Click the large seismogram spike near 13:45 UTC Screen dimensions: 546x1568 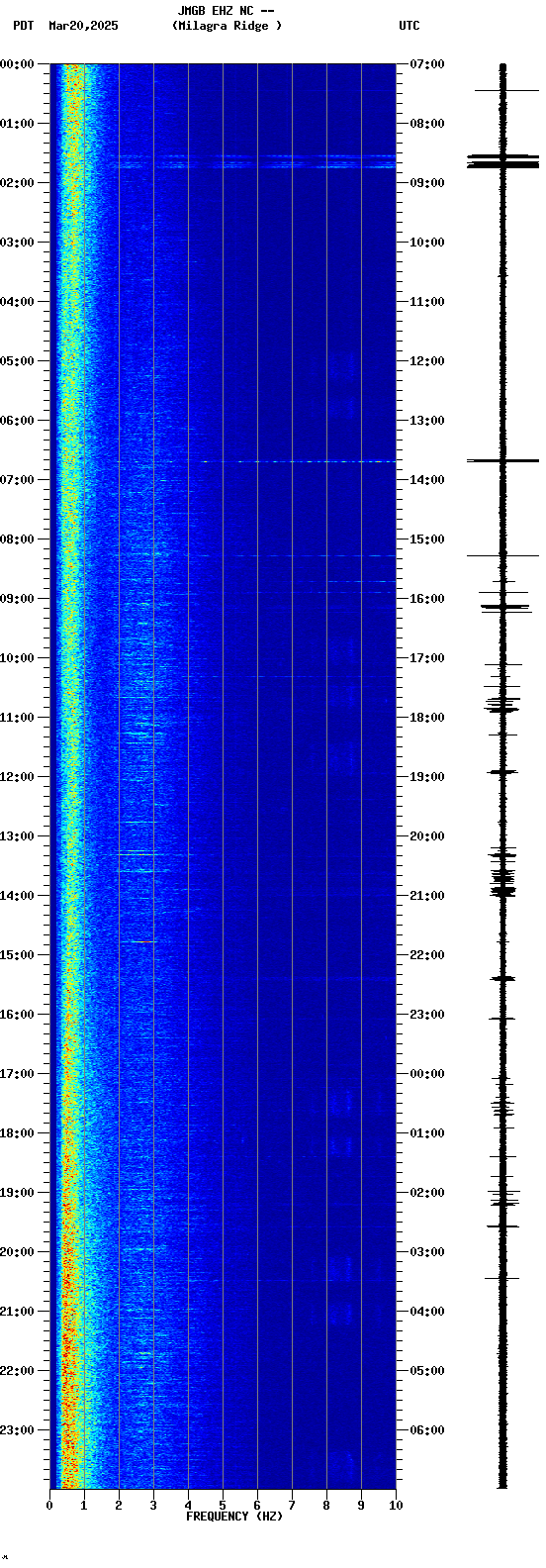click(x=502, y=461)
